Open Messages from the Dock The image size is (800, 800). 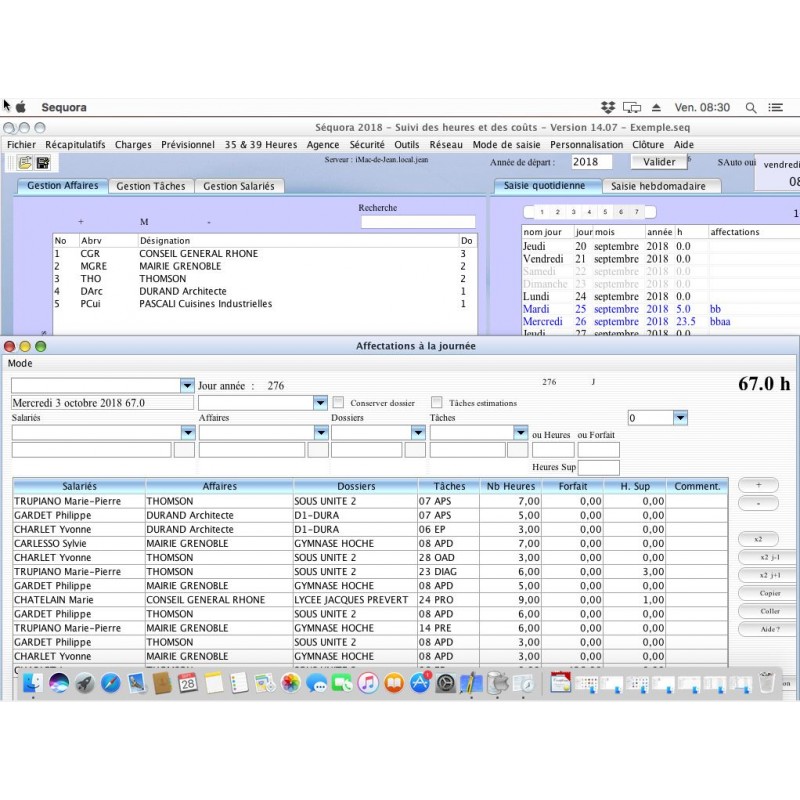(x=316, y=683)
